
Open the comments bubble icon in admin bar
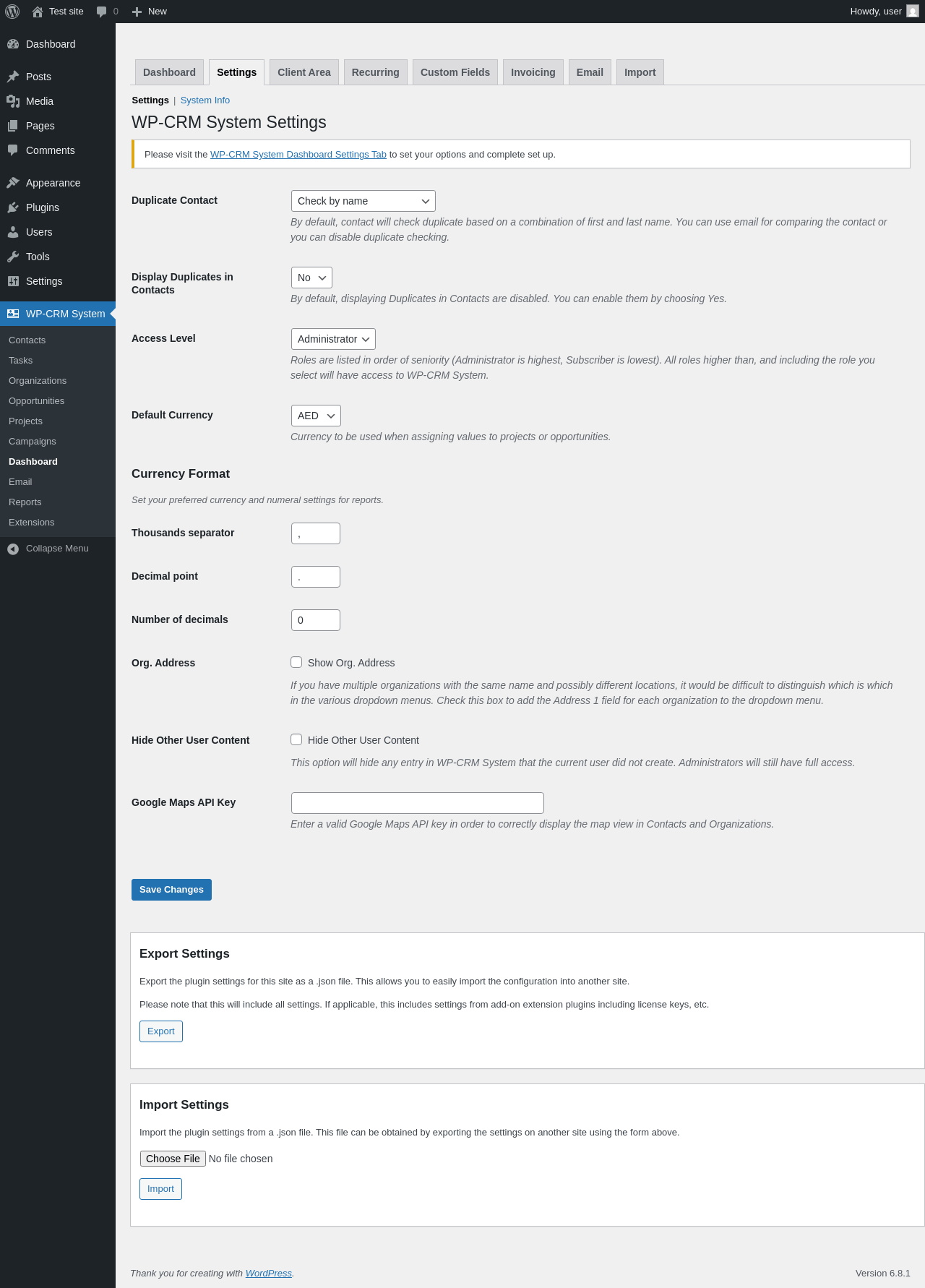click(101, 12)
